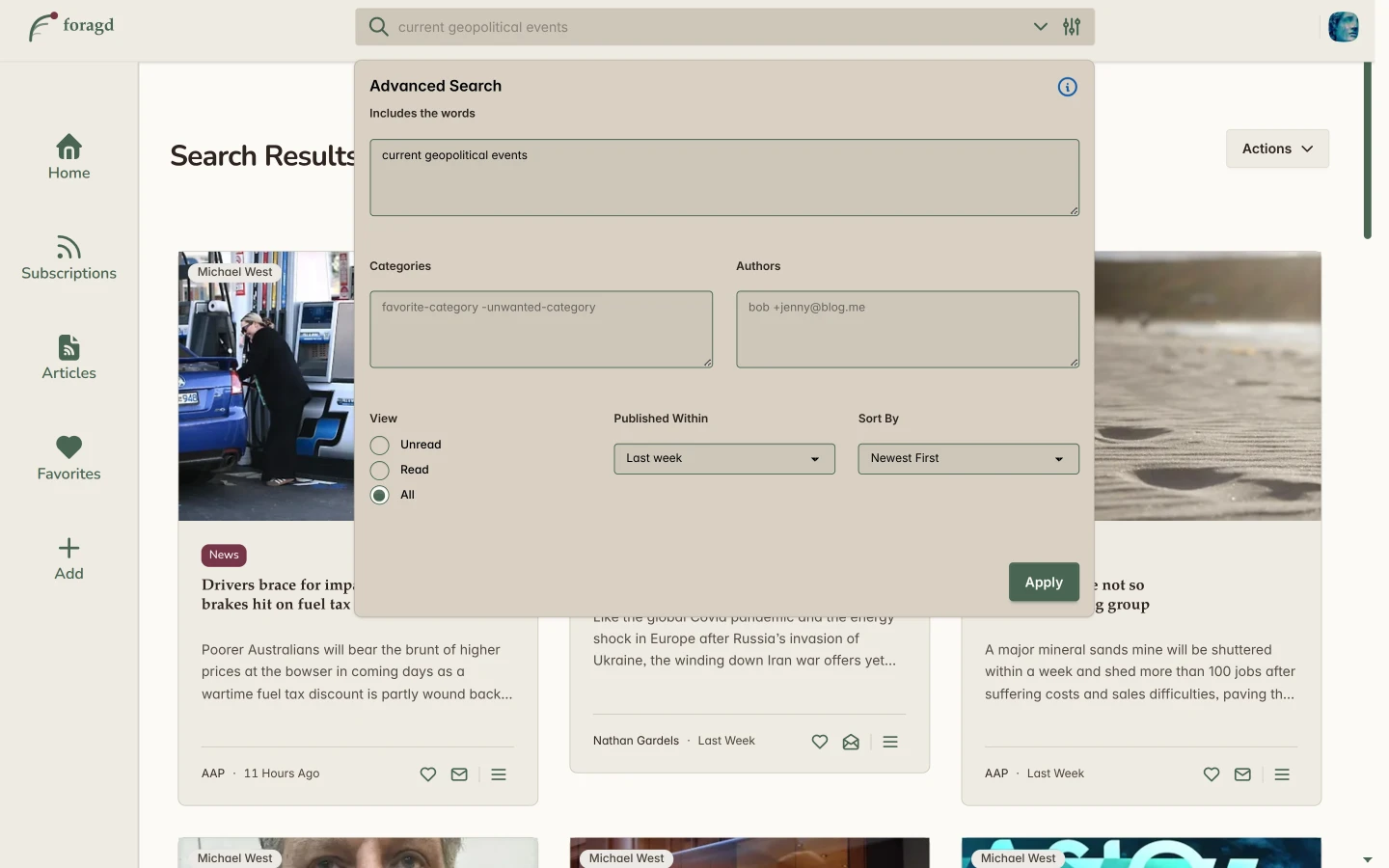This screenshot has width=1389, height=868.
Task: Open Favorites in sidebar
Action: click(x=68, y=458)
